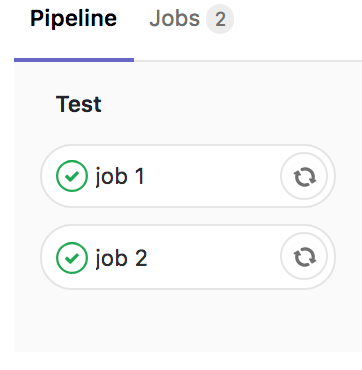This screenshot has height=370, width=362.
Task: Rerun the first Test stage job
Action: [x=304, y=176]
